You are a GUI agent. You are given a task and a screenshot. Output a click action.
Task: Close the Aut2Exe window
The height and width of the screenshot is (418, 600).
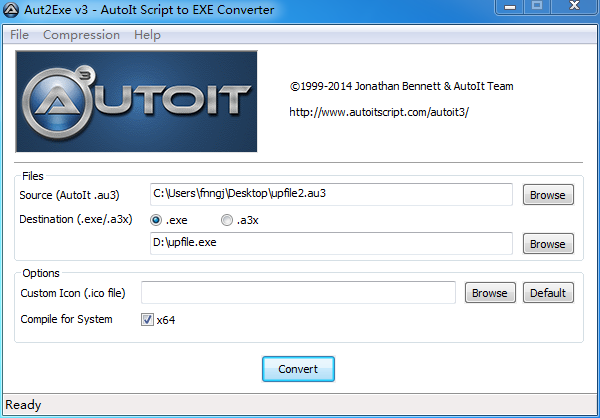pos(574,8)
